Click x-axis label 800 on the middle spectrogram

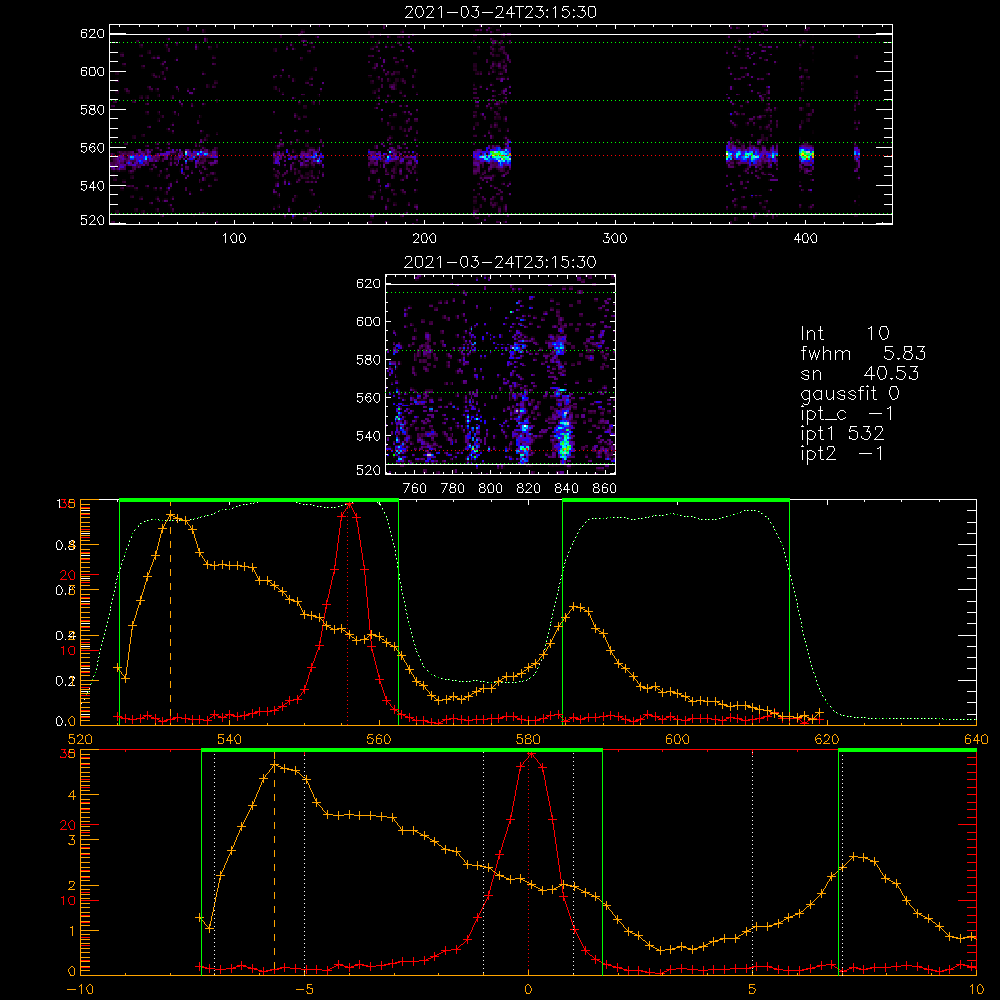coord(490,489)
